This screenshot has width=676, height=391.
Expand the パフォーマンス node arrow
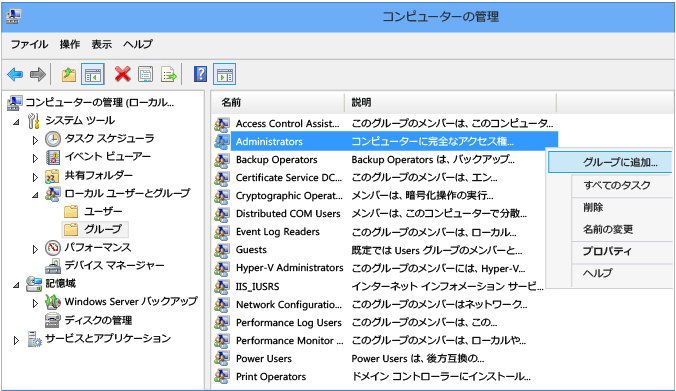35,249
